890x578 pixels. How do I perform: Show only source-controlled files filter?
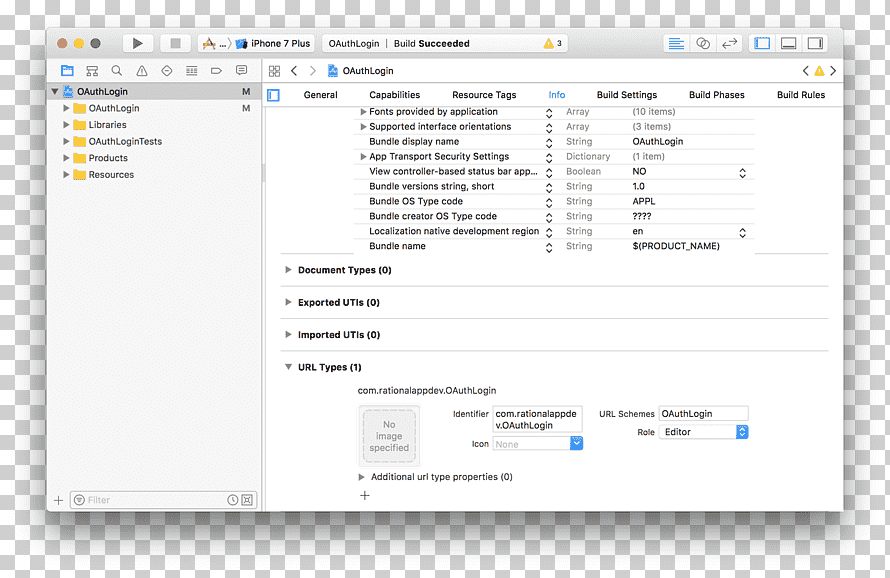(247, 500)
